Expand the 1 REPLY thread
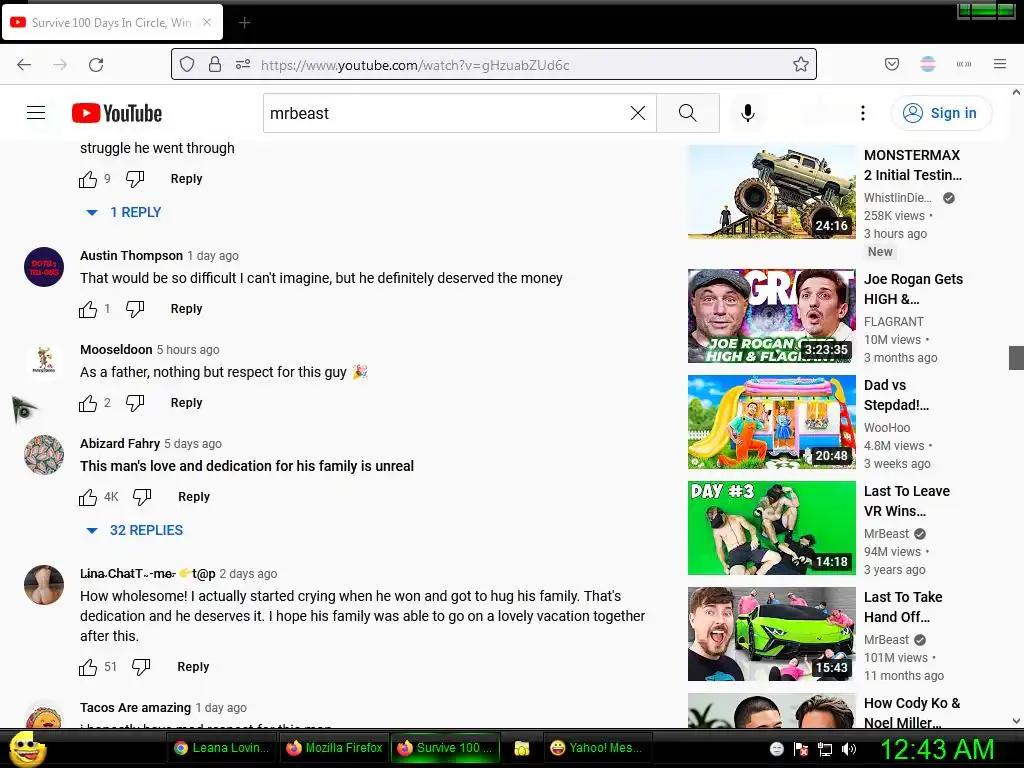 click(x=123, y=212)
